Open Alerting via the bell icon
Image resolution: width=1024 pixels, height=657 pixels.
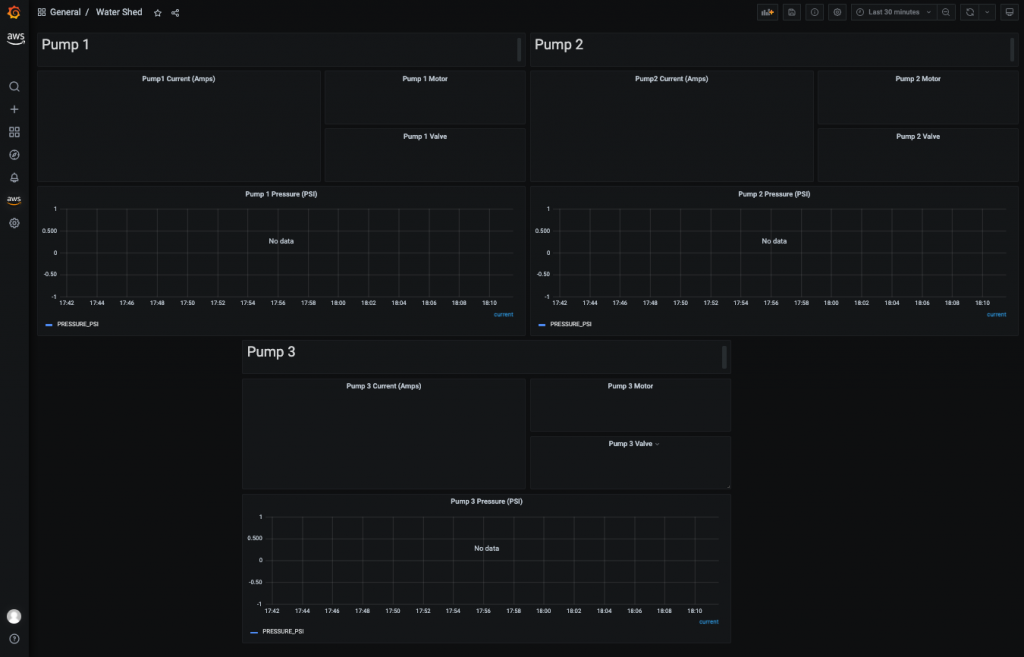[14, 177]
